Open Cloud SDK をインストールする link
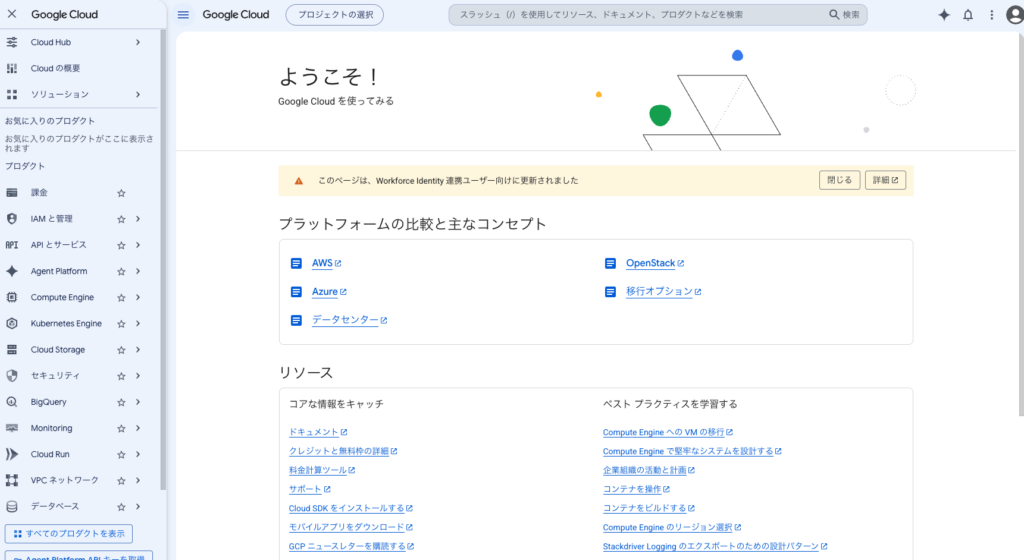 pos(347,508)
